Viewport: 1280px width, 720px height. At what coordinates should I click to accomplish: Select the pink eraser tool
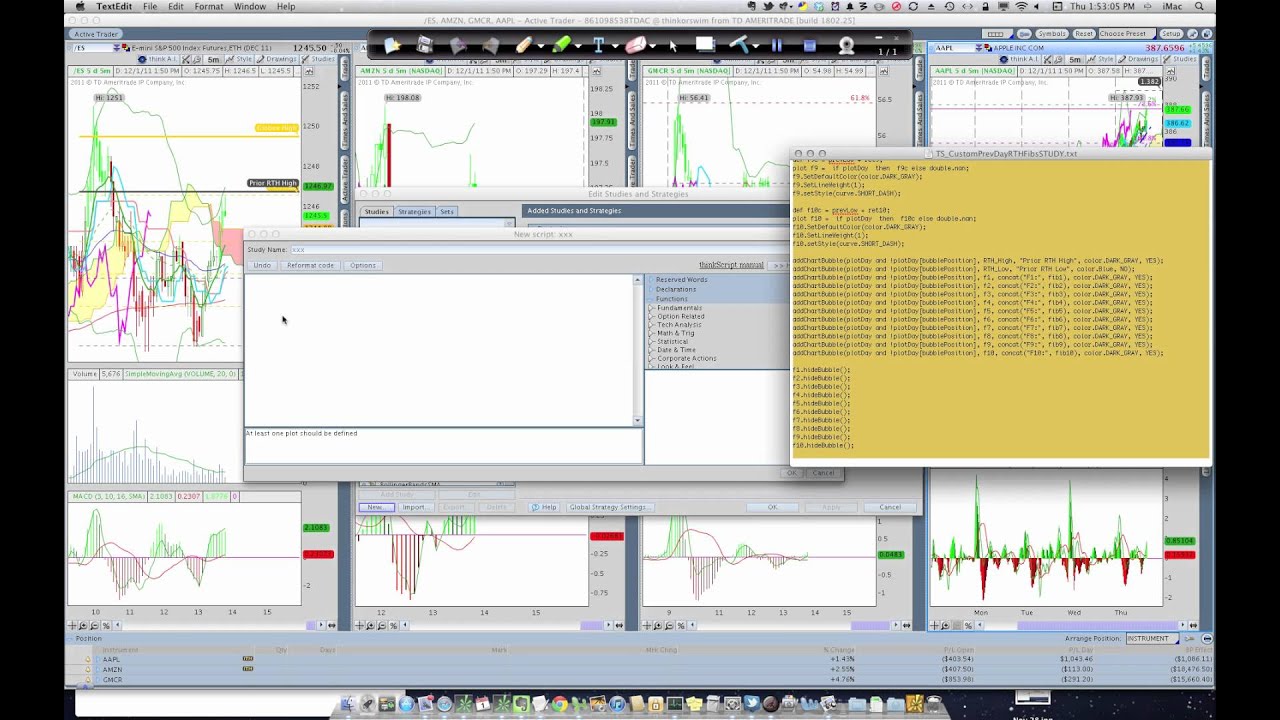[x=635, y=45]
